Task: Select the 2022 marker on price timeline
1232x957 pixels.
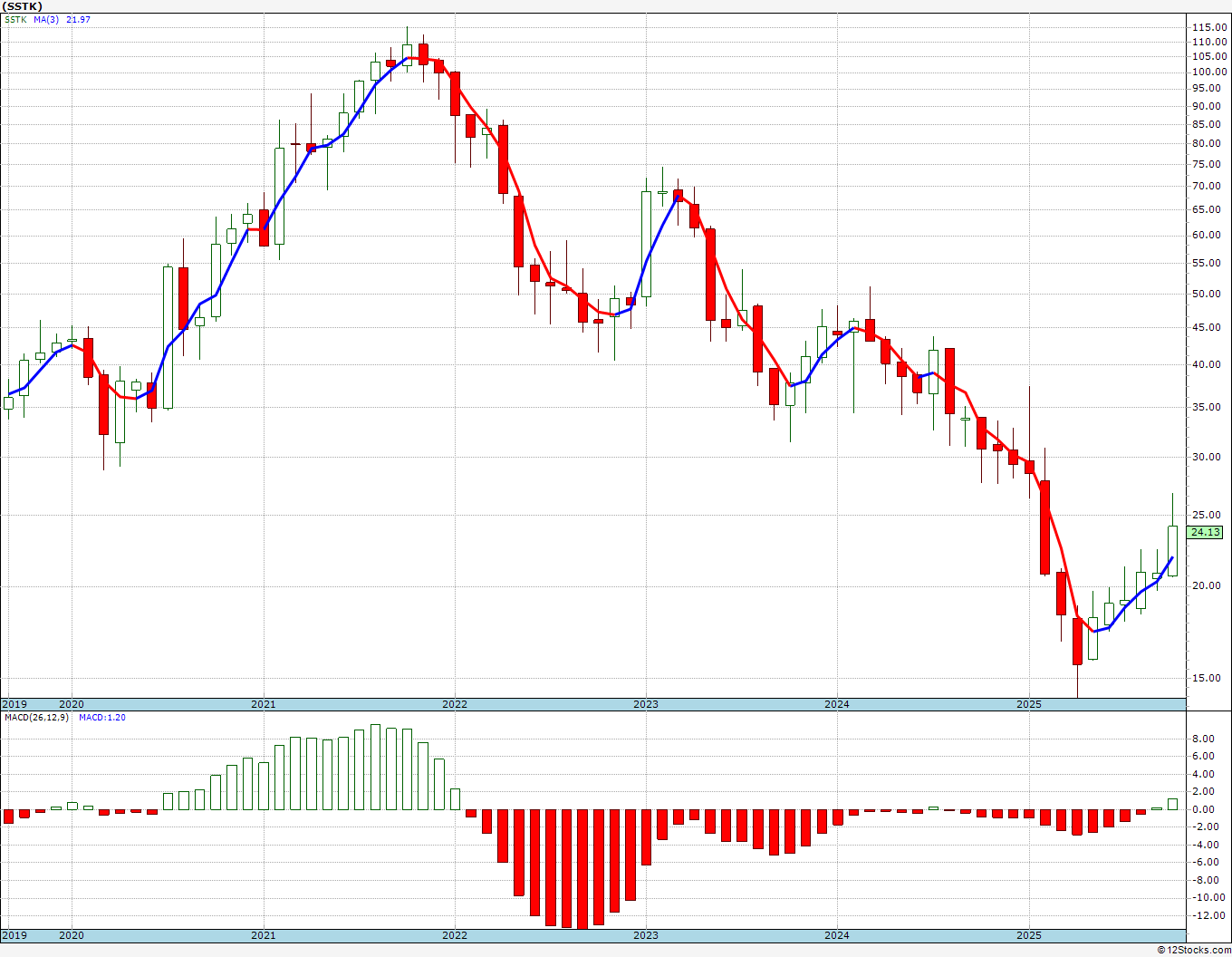Action: point(455,704)
